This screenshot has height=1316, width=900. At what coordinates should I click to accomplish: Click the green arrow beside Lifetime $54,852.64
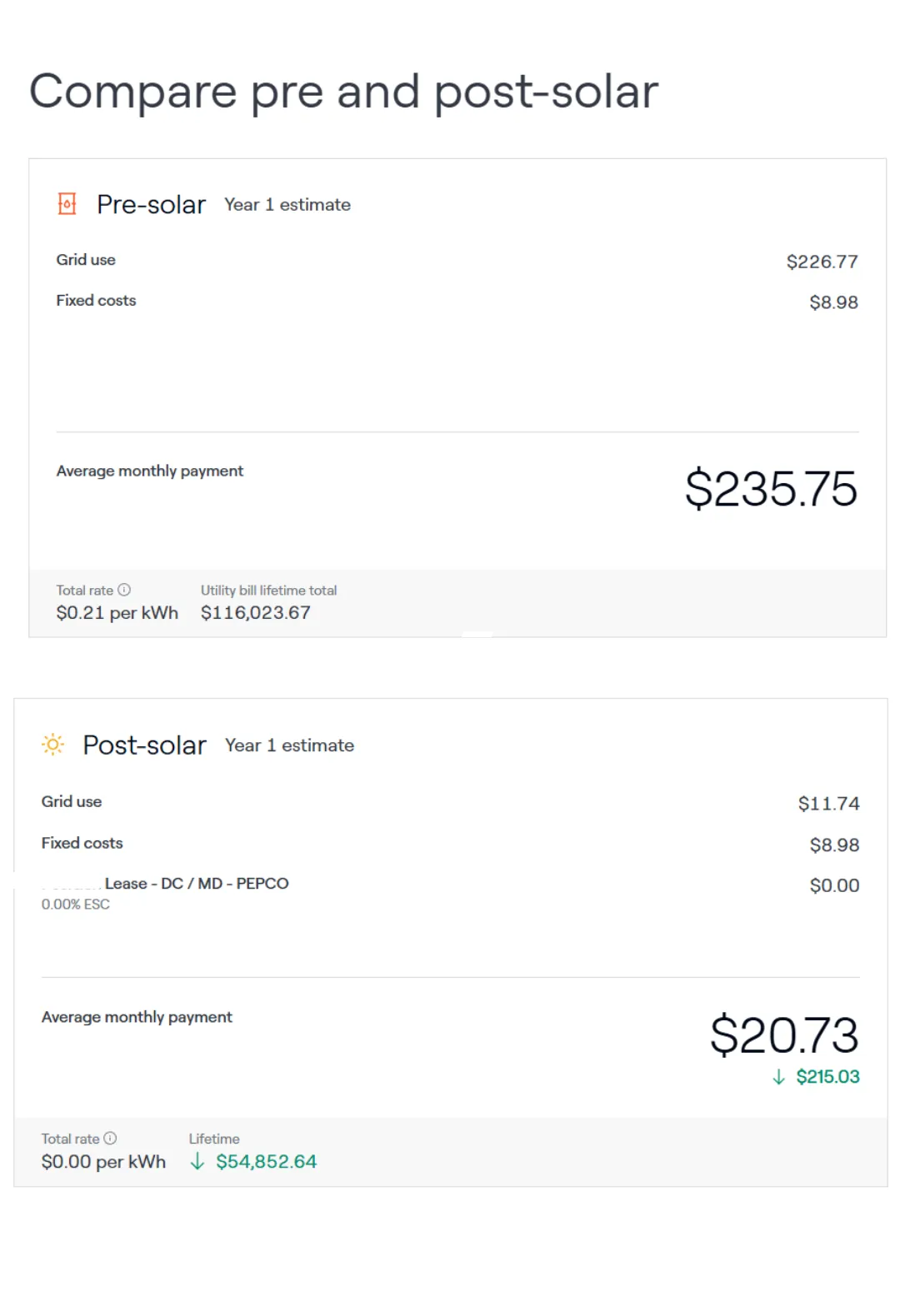pos(197,1161)
